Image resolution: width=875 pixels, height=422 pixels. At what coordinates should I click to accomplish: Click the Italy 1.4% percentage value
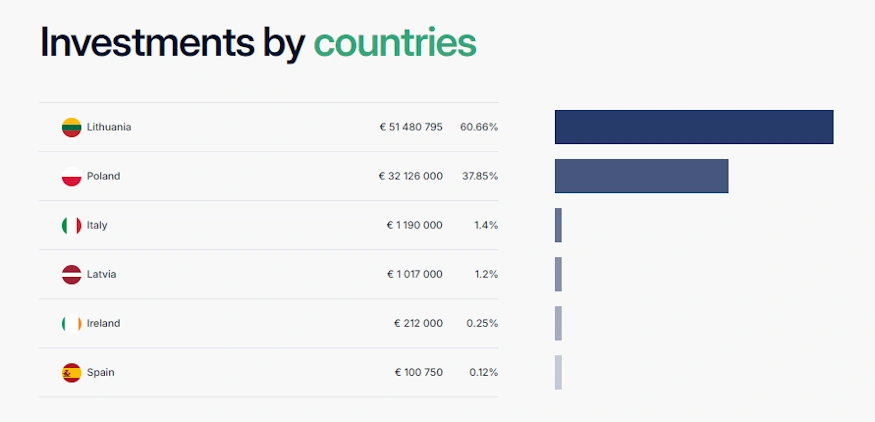[x=486, y=225]
